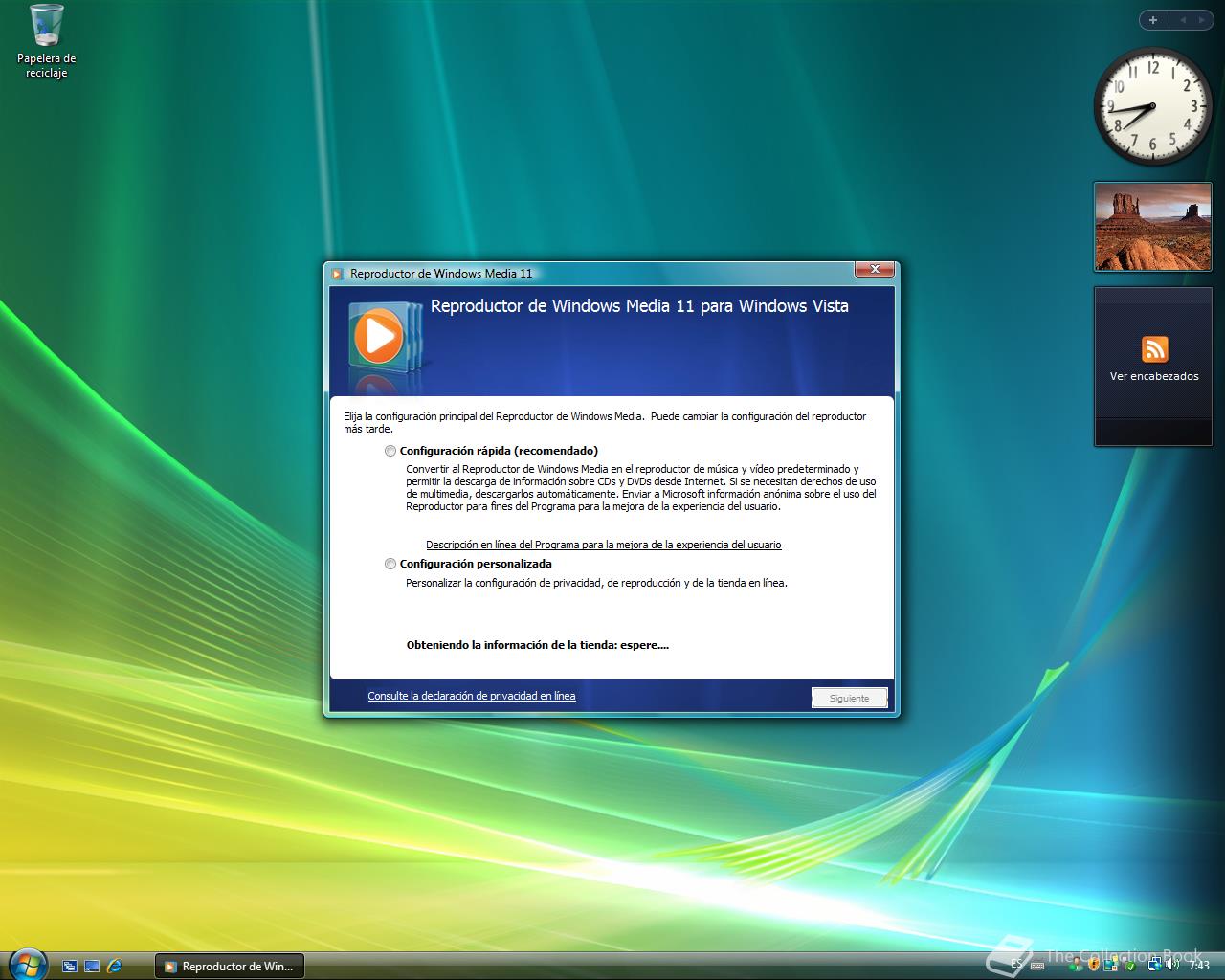
Task: Click the green user tray icon
Action: [1077, 965]
